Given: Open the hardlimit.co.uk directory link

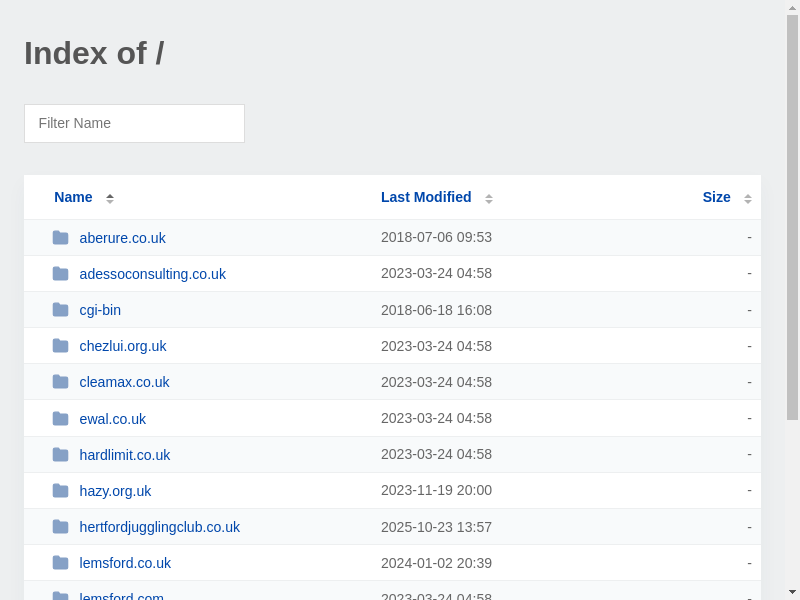Looking at the screenshot, I should 125,455.
